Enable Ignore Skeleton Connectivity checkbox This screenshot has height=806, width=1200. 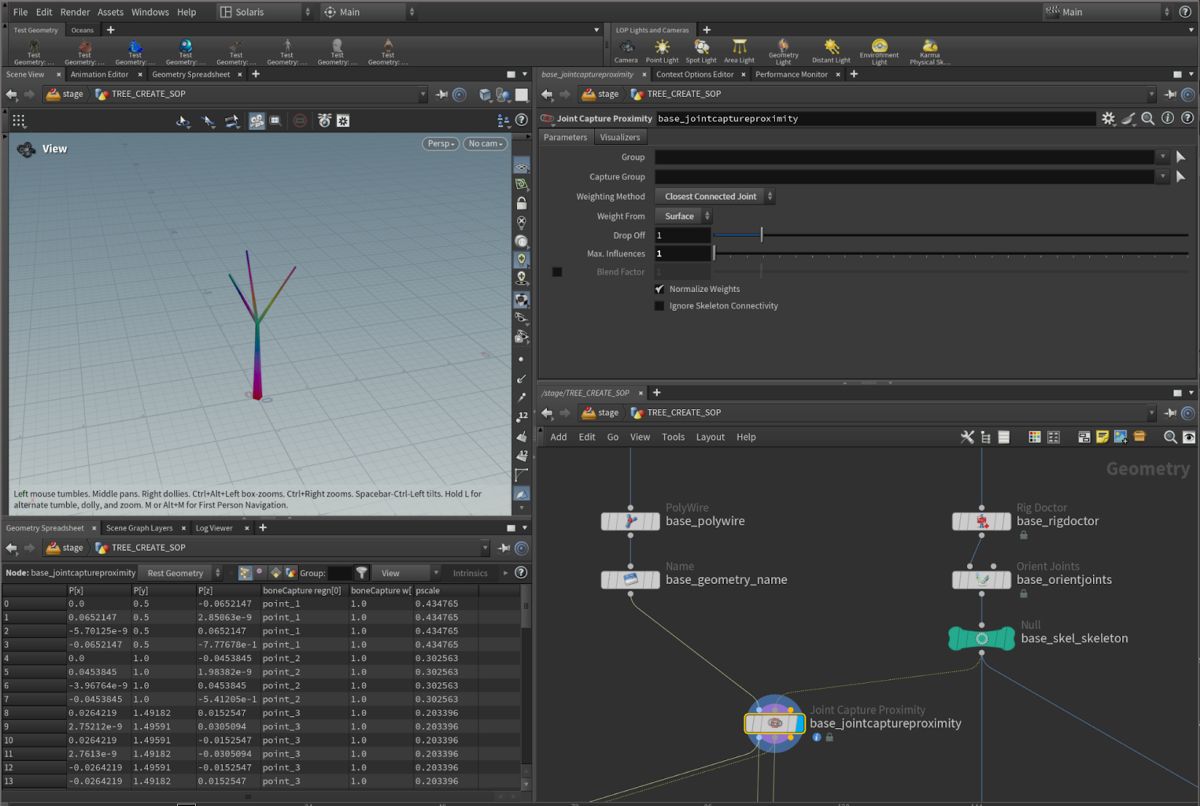click(x=659, y=306)
